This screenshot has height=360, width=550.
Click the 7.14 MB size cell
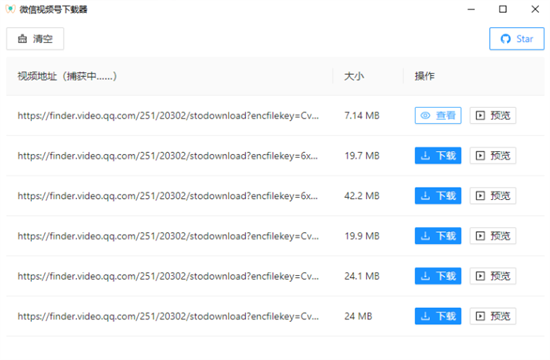[362, 115]
